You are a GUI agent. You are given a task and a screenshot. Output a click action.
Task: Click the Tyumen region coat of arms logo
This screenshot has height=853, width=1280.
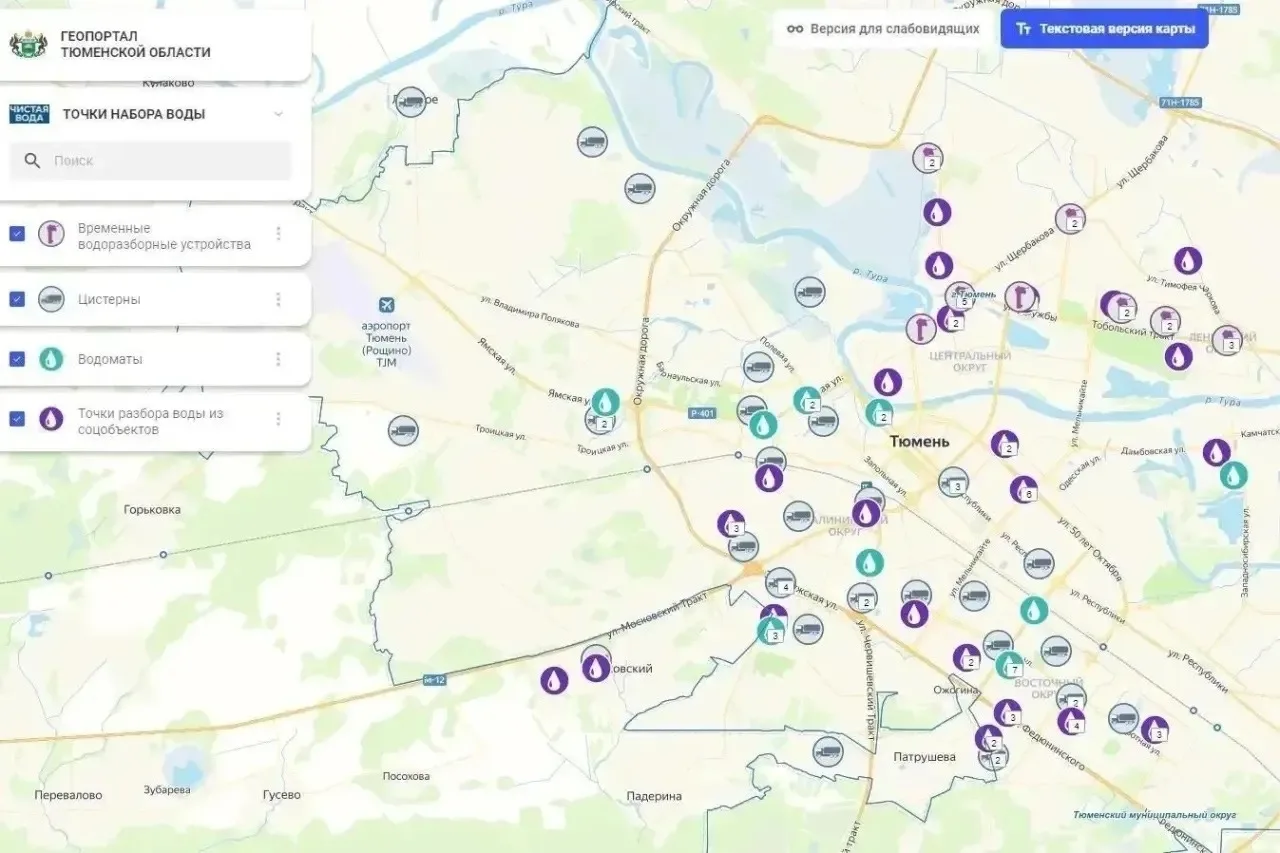(28, 44)
